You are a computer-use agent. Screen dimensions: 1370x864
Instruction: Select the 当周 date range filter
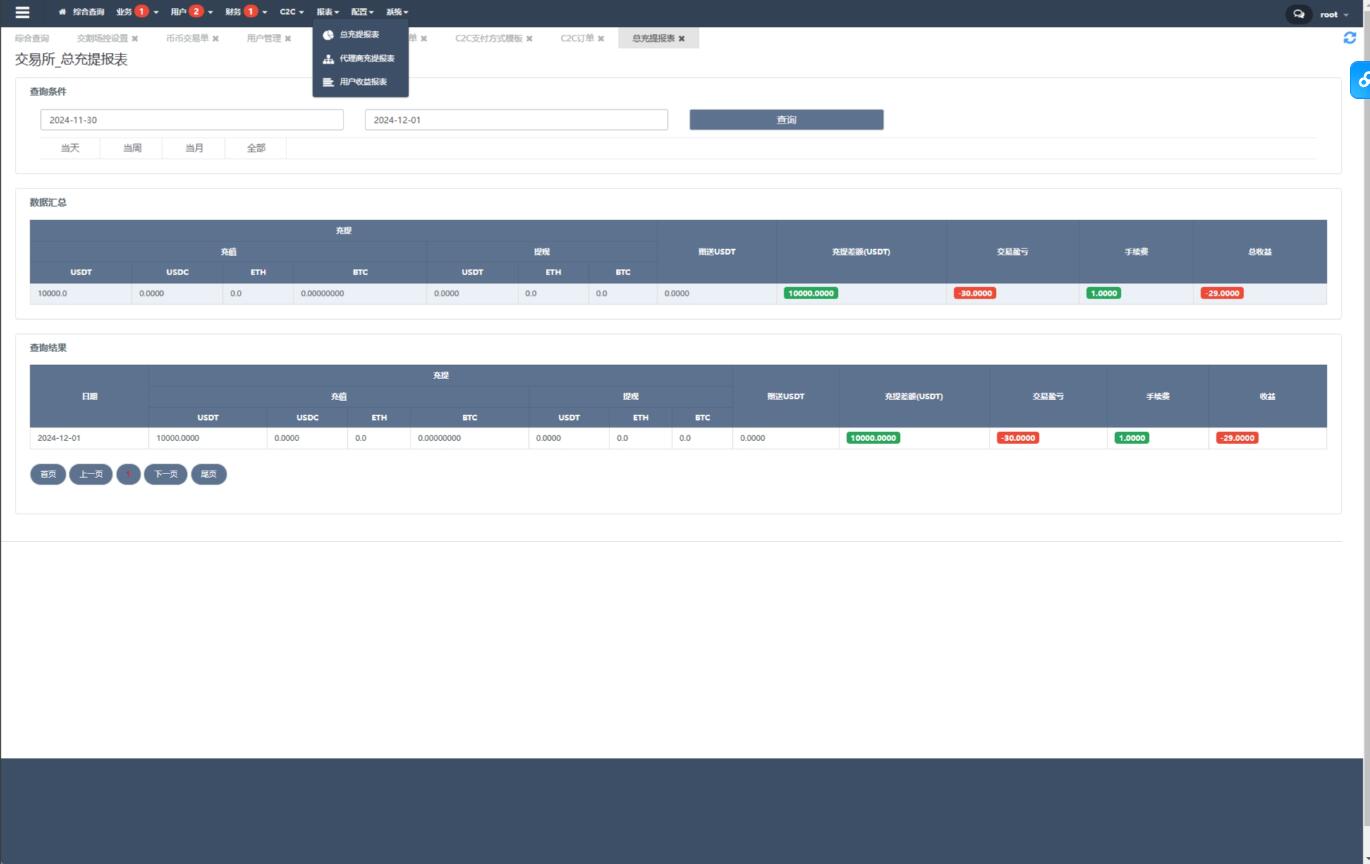click(x=132, y=148)
